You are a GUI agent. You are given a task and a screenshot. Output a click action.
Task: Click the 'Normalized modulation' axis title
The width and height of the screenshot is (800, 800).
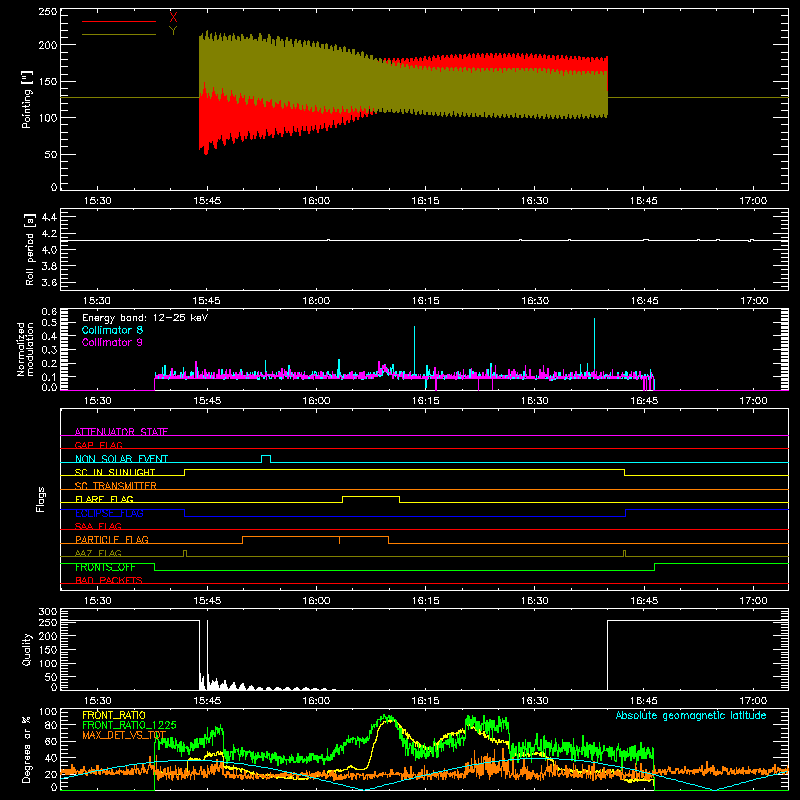pyautogui.click(x=25, y=349)
